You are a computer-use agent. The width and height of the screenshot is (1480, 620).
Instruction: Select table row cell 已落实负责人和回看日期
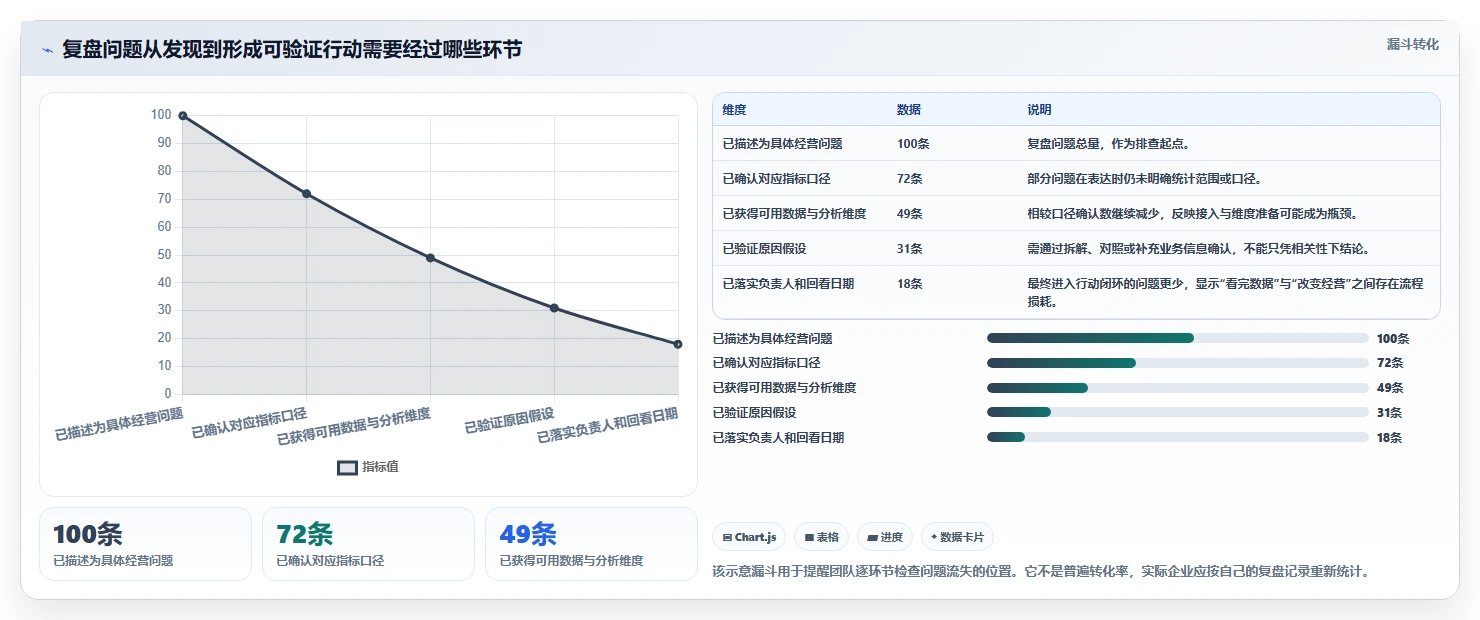click(788, 284)
